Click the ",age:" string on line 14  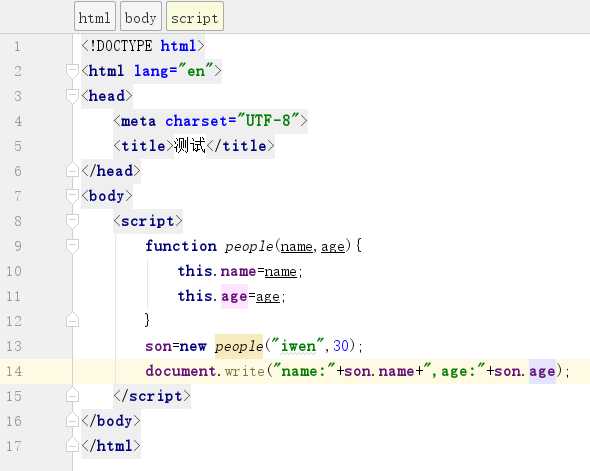coord(455,371)
